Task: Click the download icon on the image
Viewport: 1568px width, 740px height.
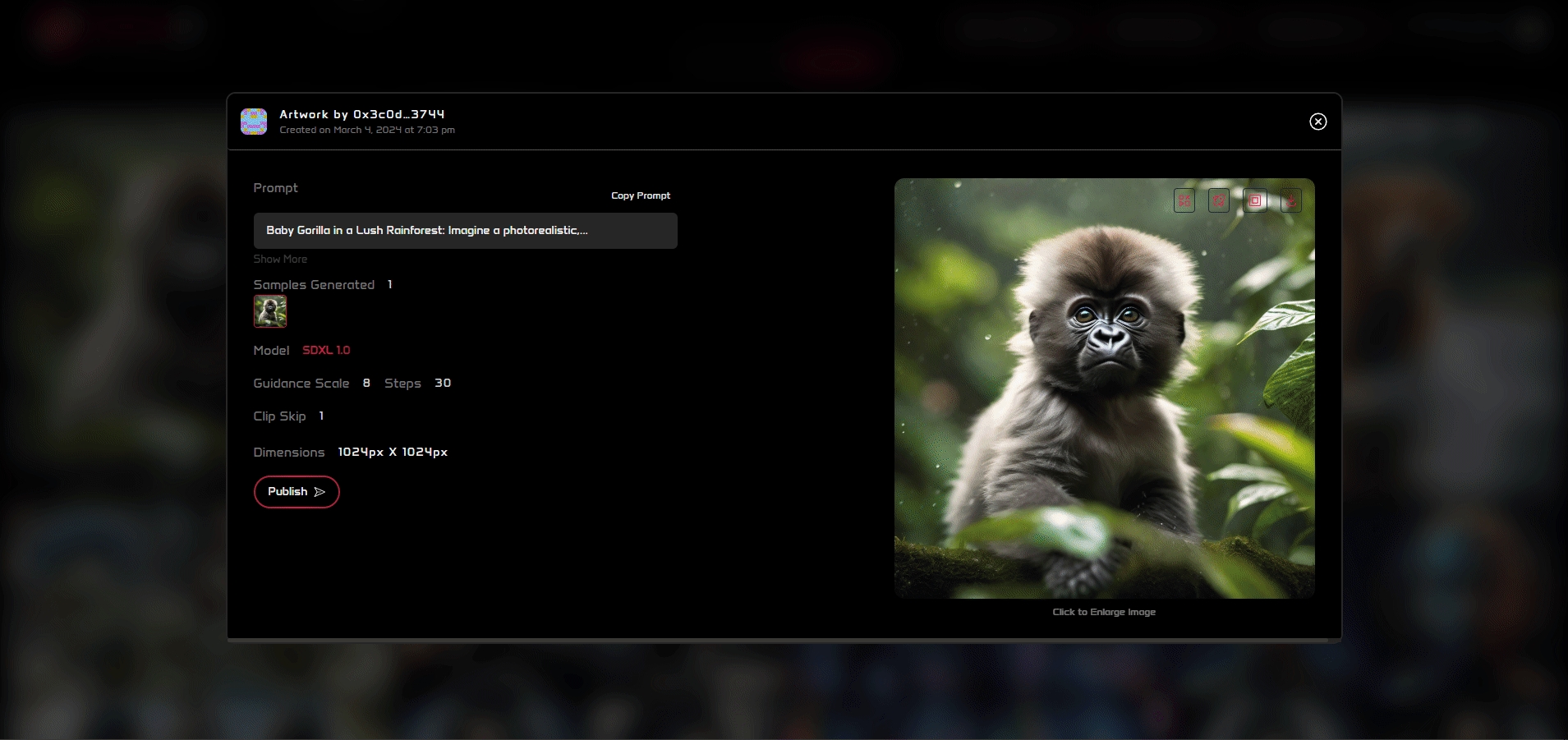Action: tap(1290, 200)
